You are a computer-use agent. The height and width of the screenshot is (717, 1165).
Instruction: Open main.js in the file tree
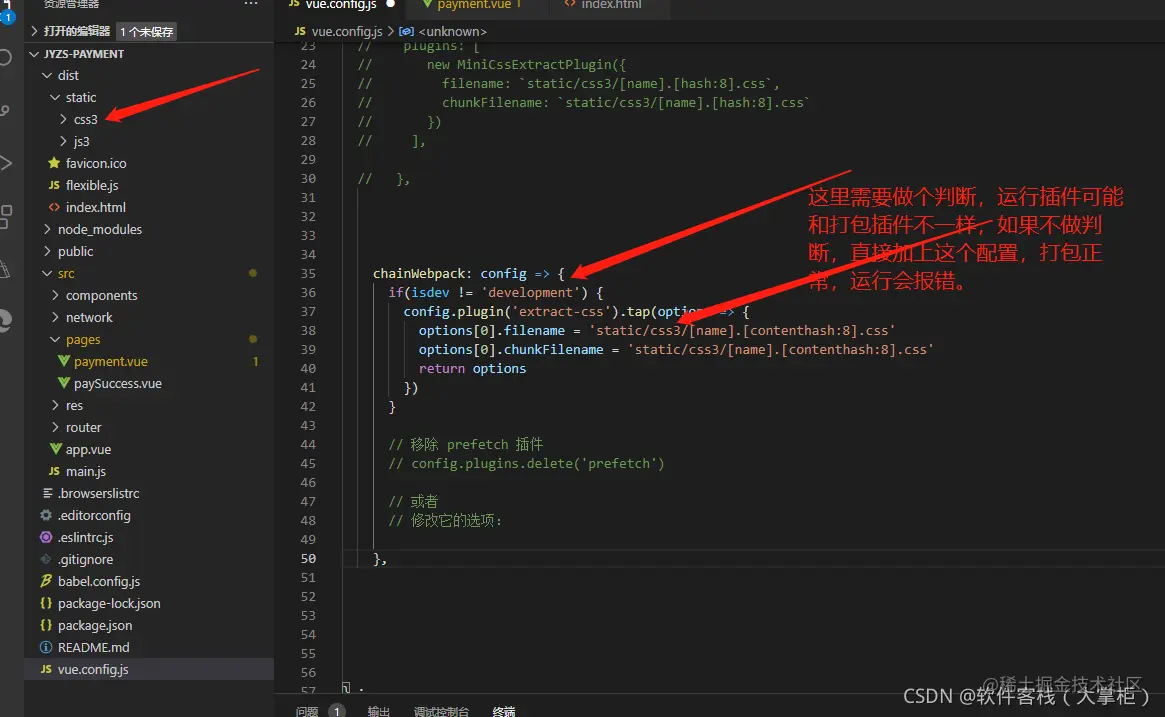pos(85,471)
